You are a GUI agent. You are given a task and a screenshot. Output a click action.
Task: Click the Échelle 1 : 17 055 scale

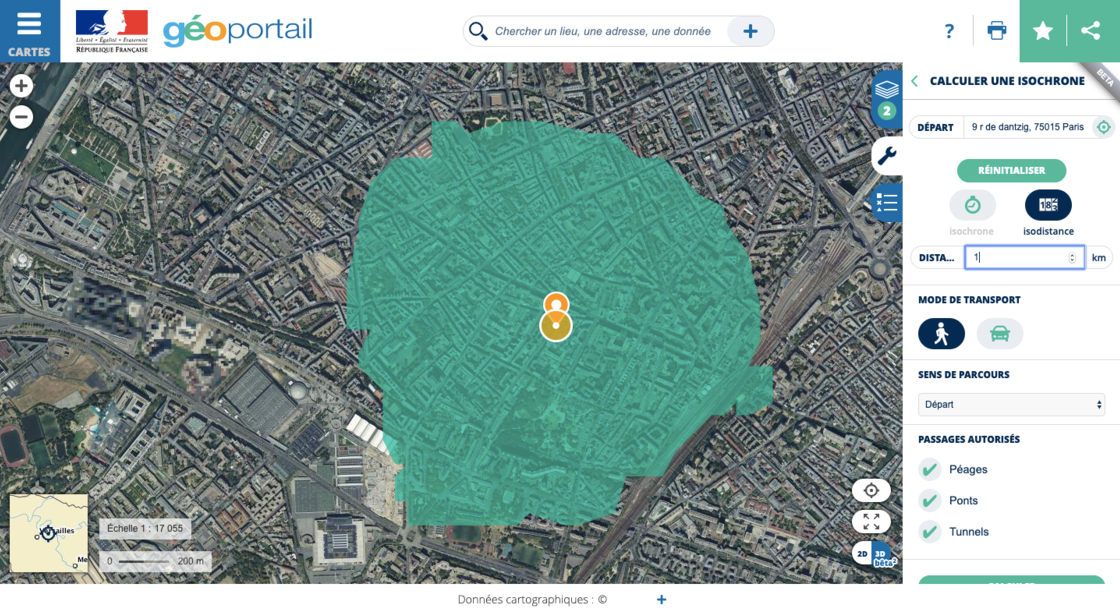point(145,528)
